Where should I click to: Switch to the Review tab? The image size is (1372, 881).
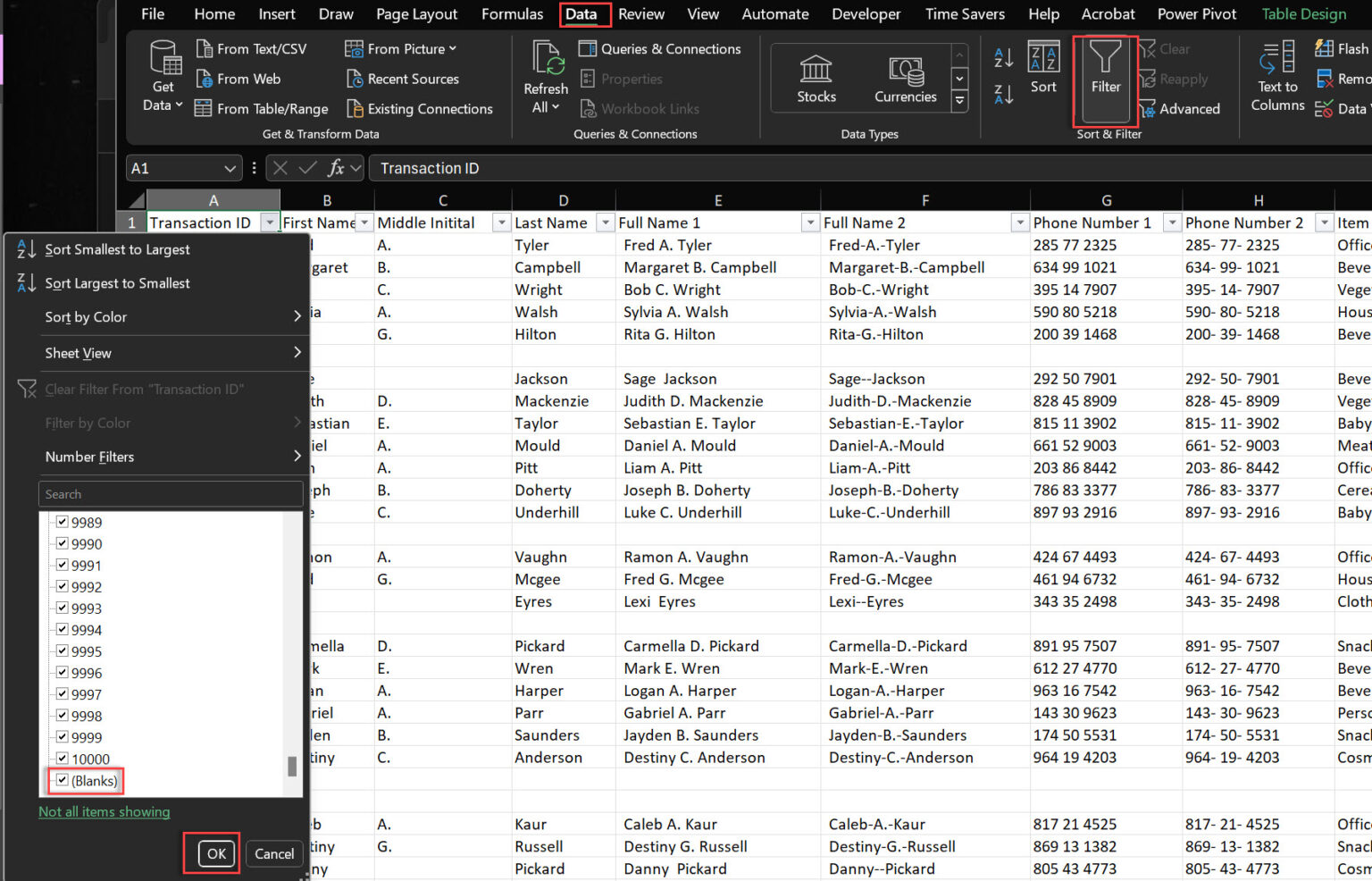[x=641, y=14]
